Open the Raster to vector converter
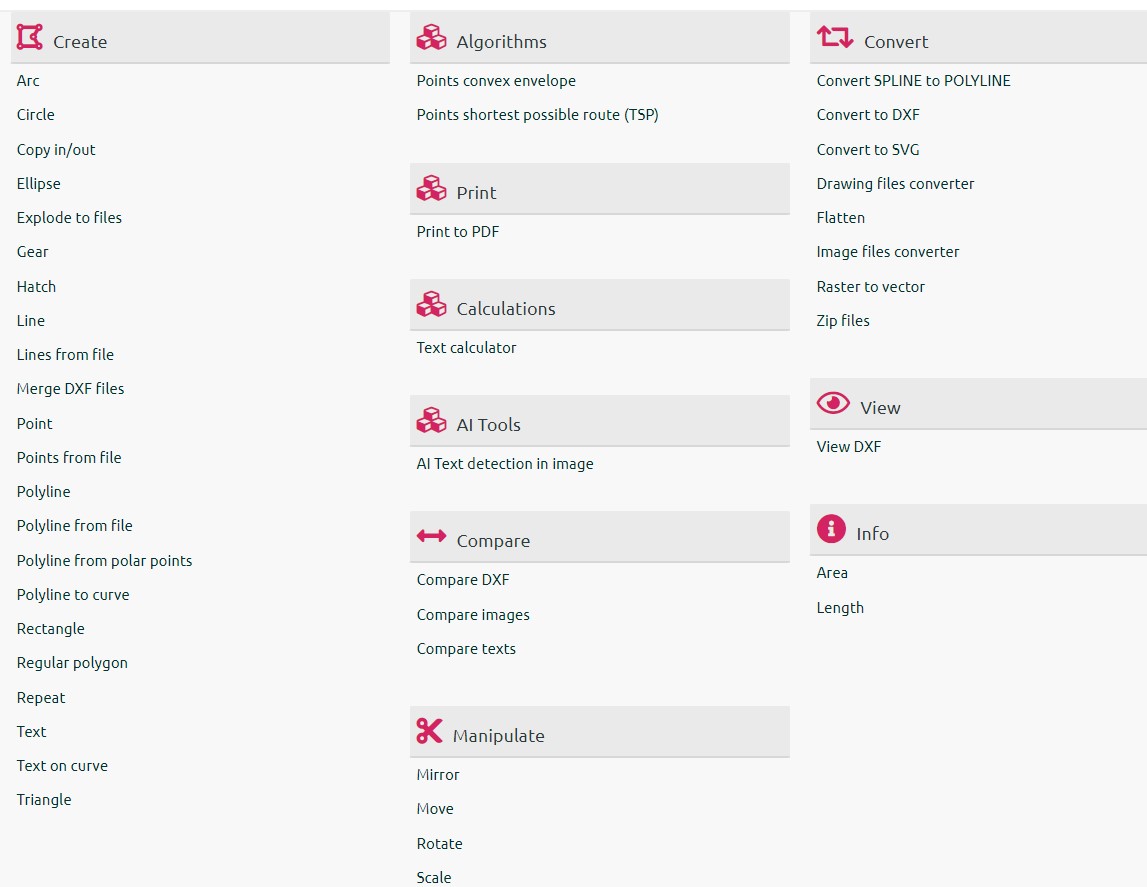Viewport: 1147px width, 887px height. point(870,286)
